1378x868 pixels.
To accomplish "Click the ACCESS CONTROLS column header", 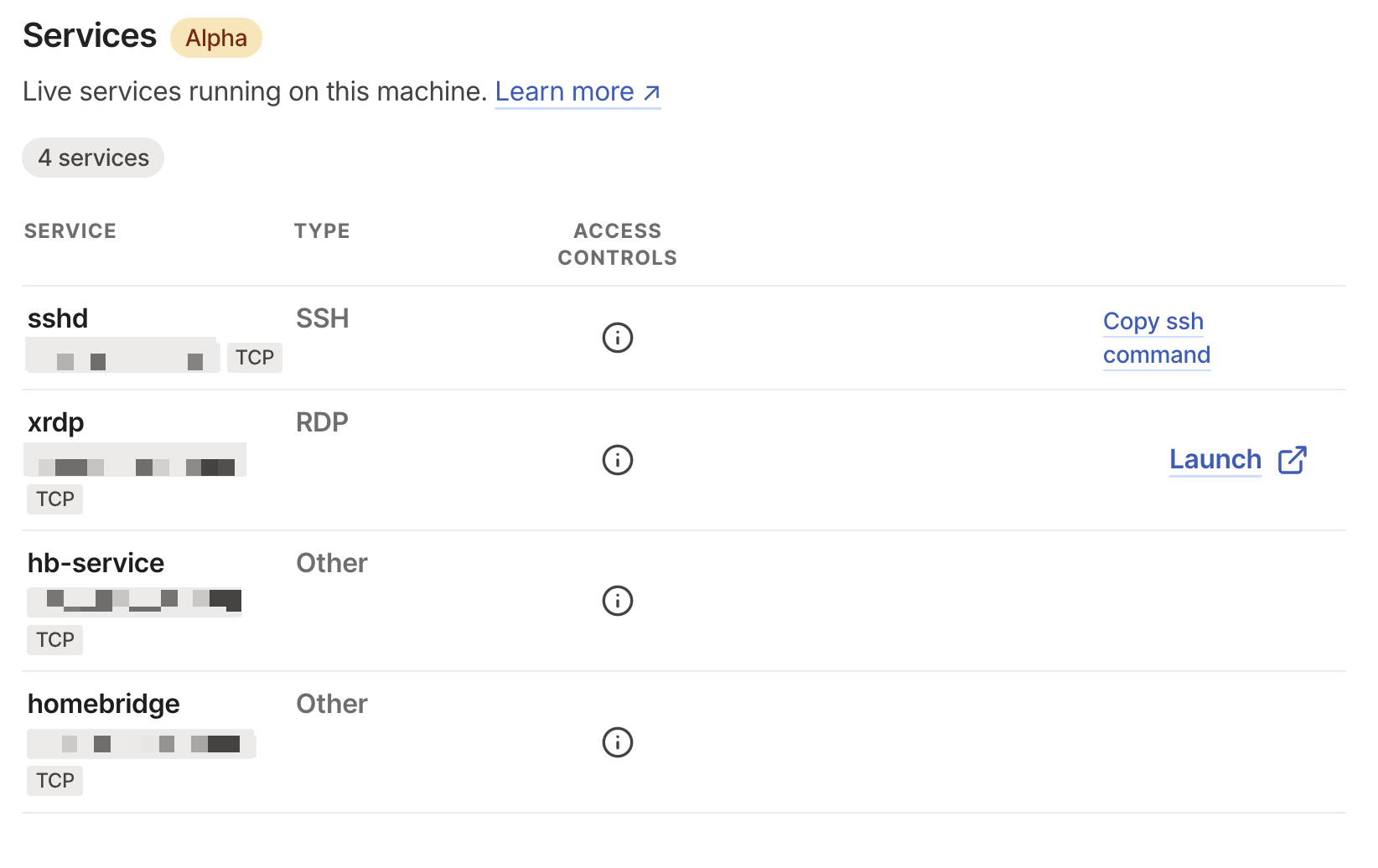I will click(618, 244).
